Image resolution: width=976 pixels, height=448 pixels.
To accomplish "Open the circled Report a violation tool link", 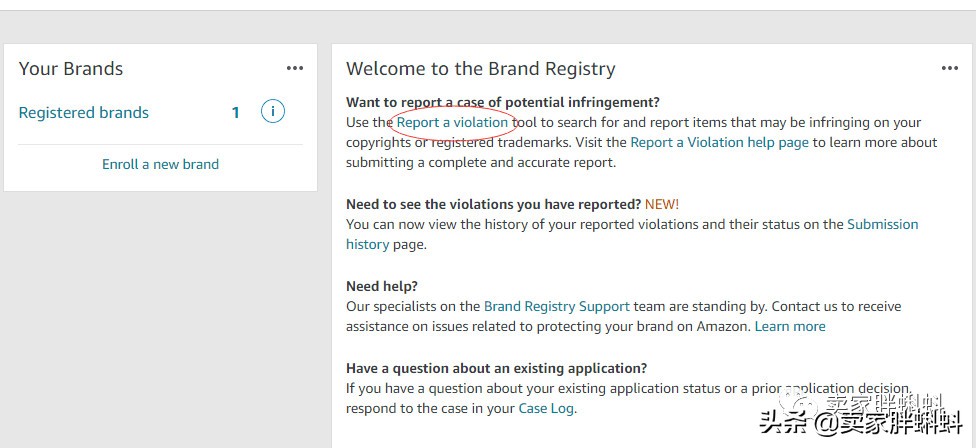I will [452, 123].
